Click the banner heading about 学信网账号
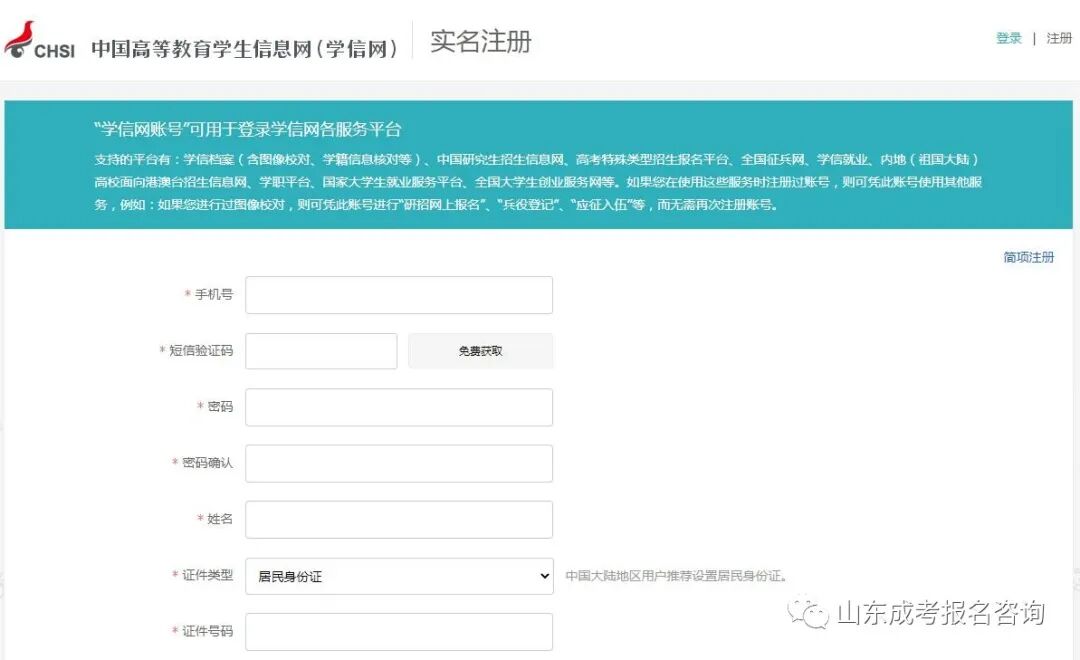This screenshot has width=1080, height=660. pyautogui.click(x=248, y=129)
